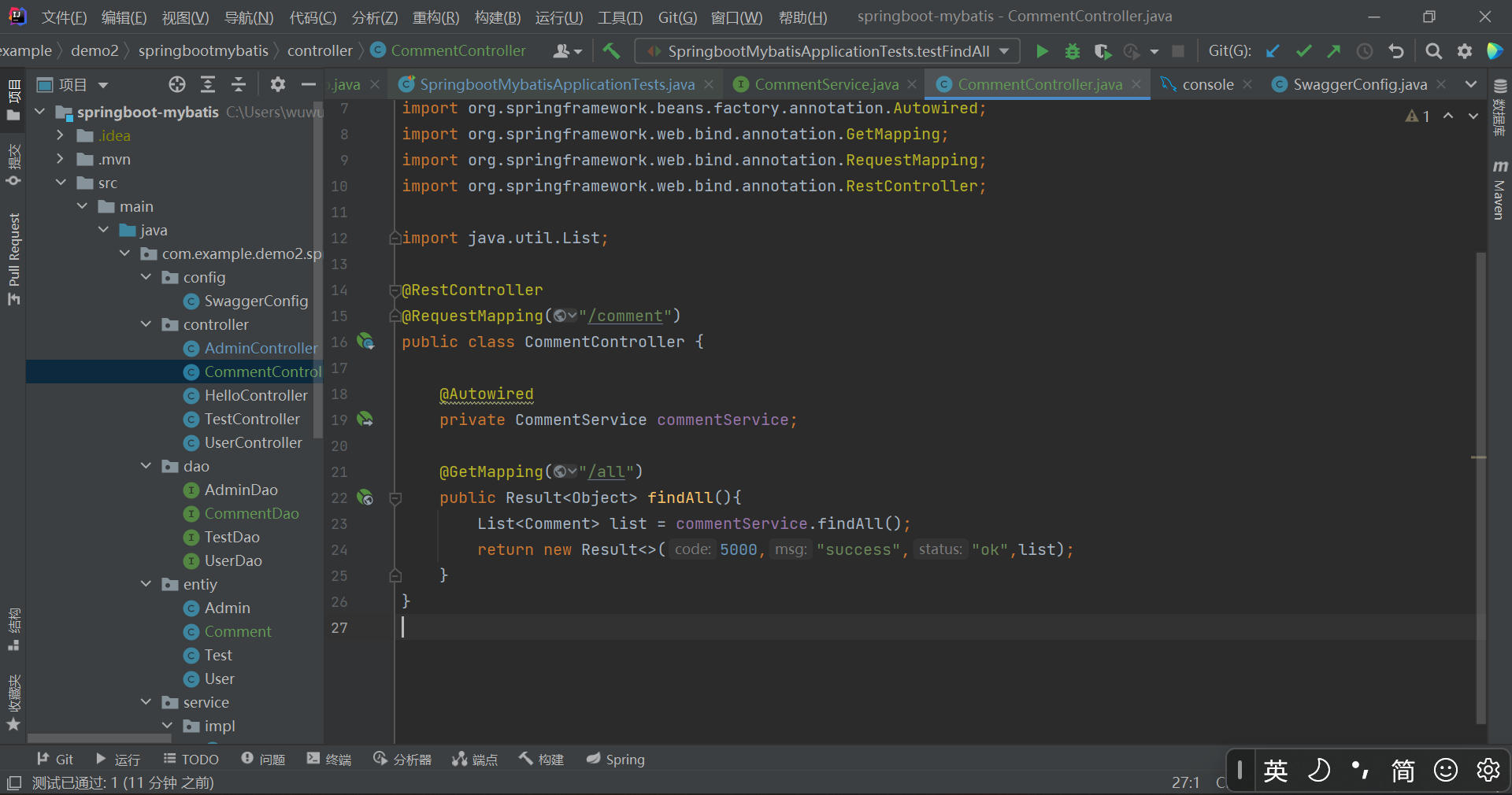Image resolution: width=1512 pixels, height=795 pixels.
Task: Toggle the IME punctuation mode button
Action: coord(1360,770)
